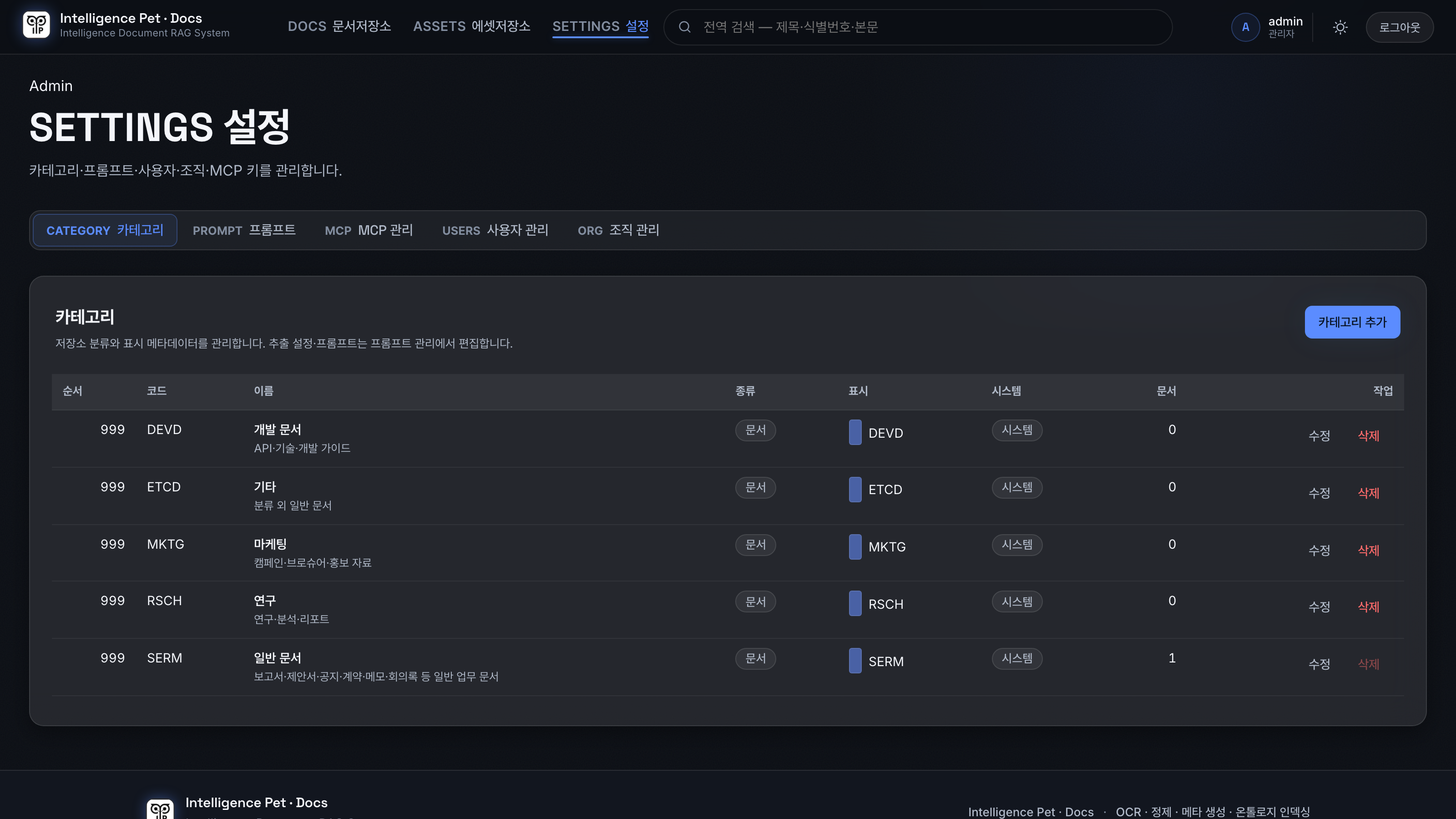Click the 작업 column header

click(x=1383, y=391)
